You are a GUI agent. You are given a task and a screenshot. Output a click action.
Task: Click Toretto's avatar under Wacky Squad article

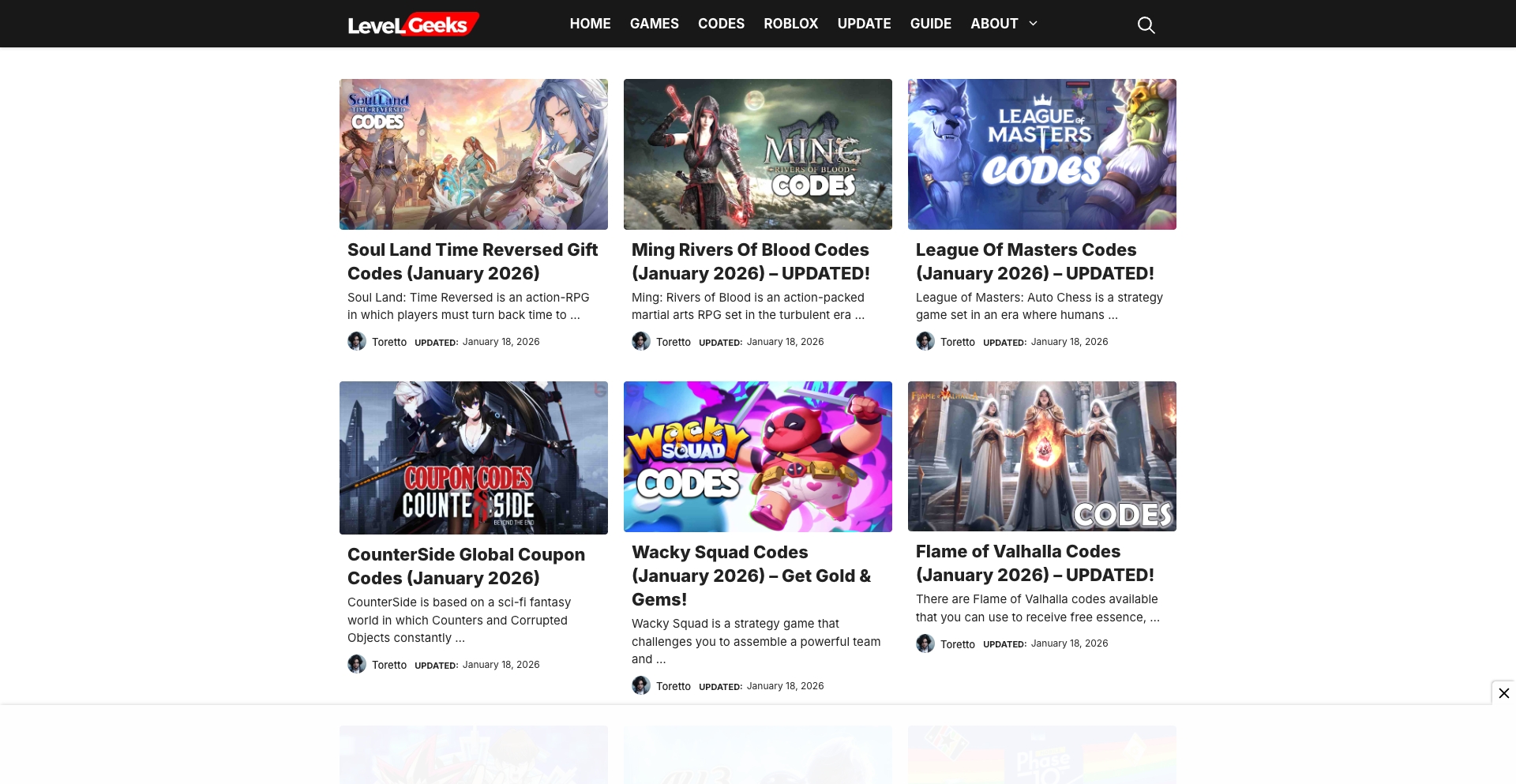(640, 685)
